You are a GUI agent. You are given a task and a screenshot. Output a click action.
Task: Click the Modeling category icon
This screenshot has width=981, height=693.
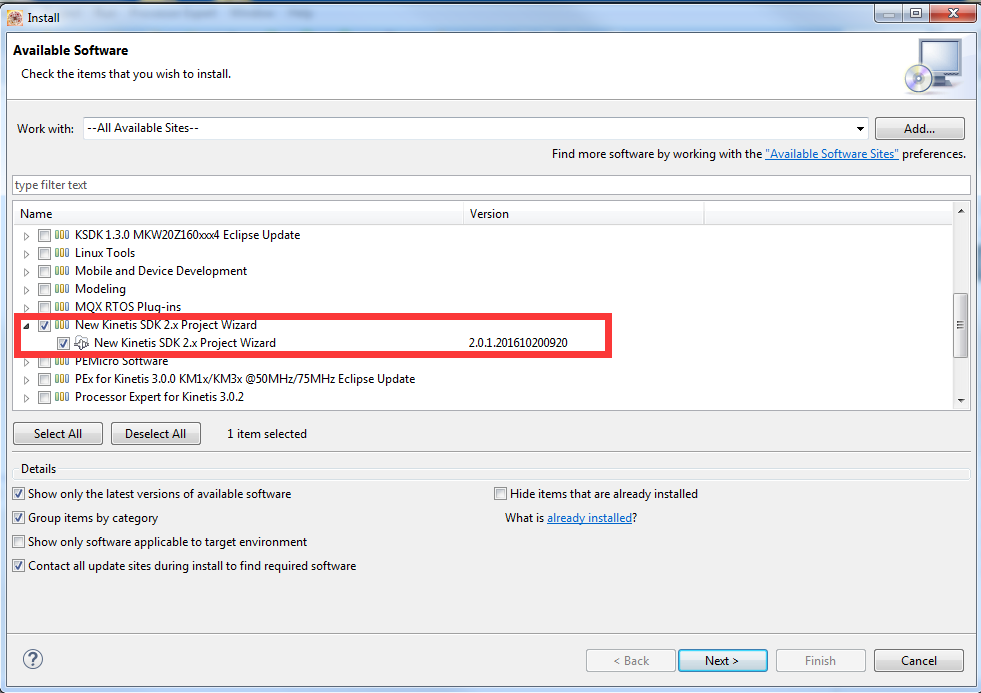pyautogui.click(x=62, y=289)
